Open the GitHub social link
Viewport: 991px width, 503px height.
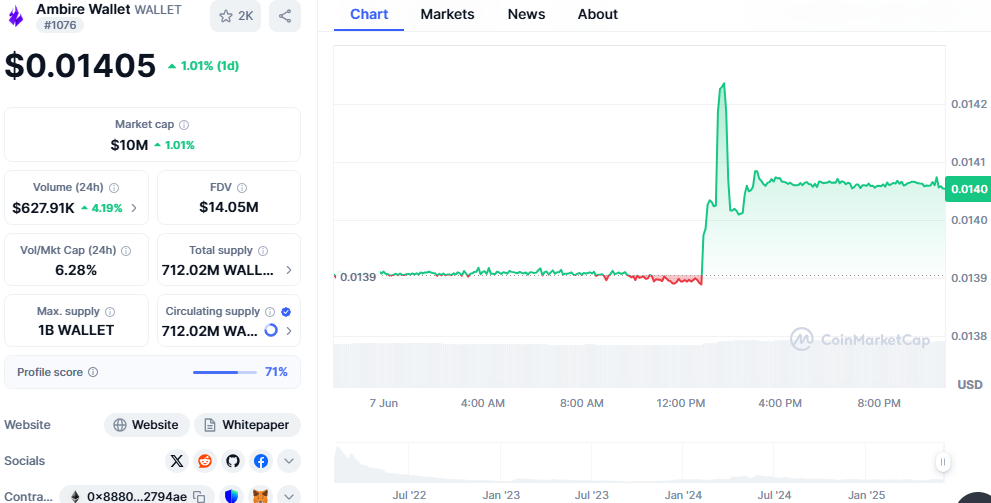(233, 461)
